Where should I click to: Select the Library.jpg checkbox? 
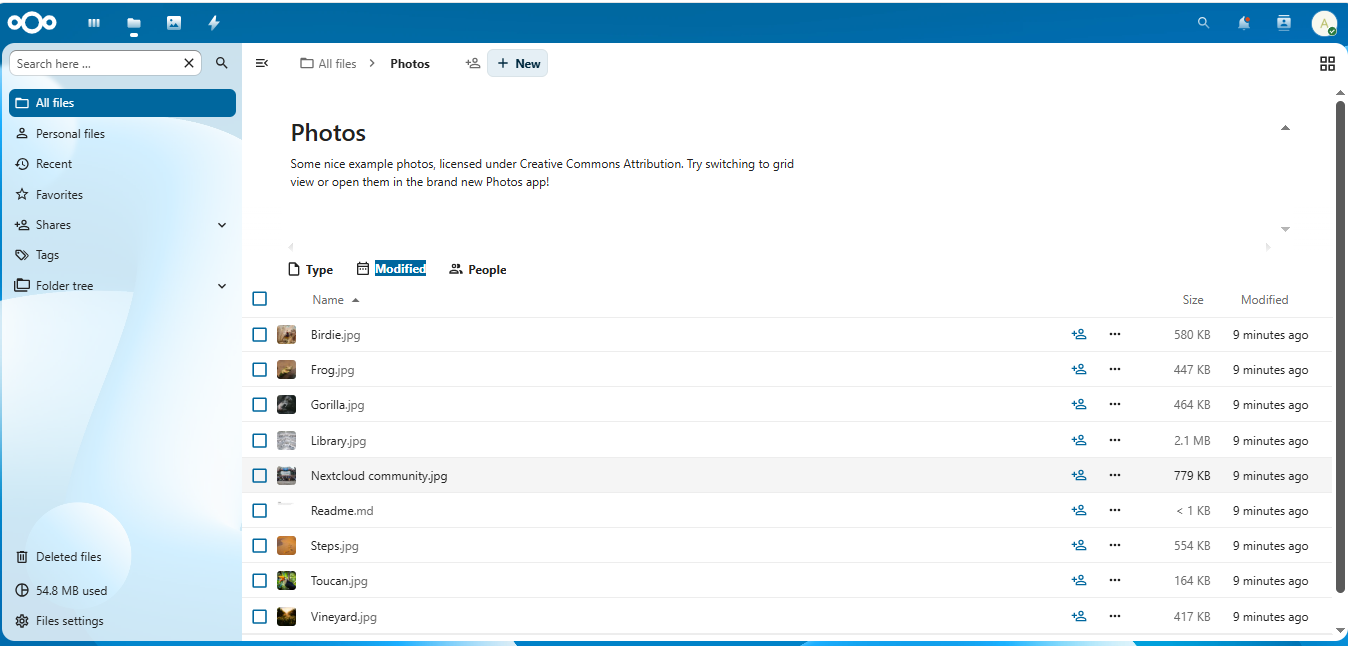[260, 440]
